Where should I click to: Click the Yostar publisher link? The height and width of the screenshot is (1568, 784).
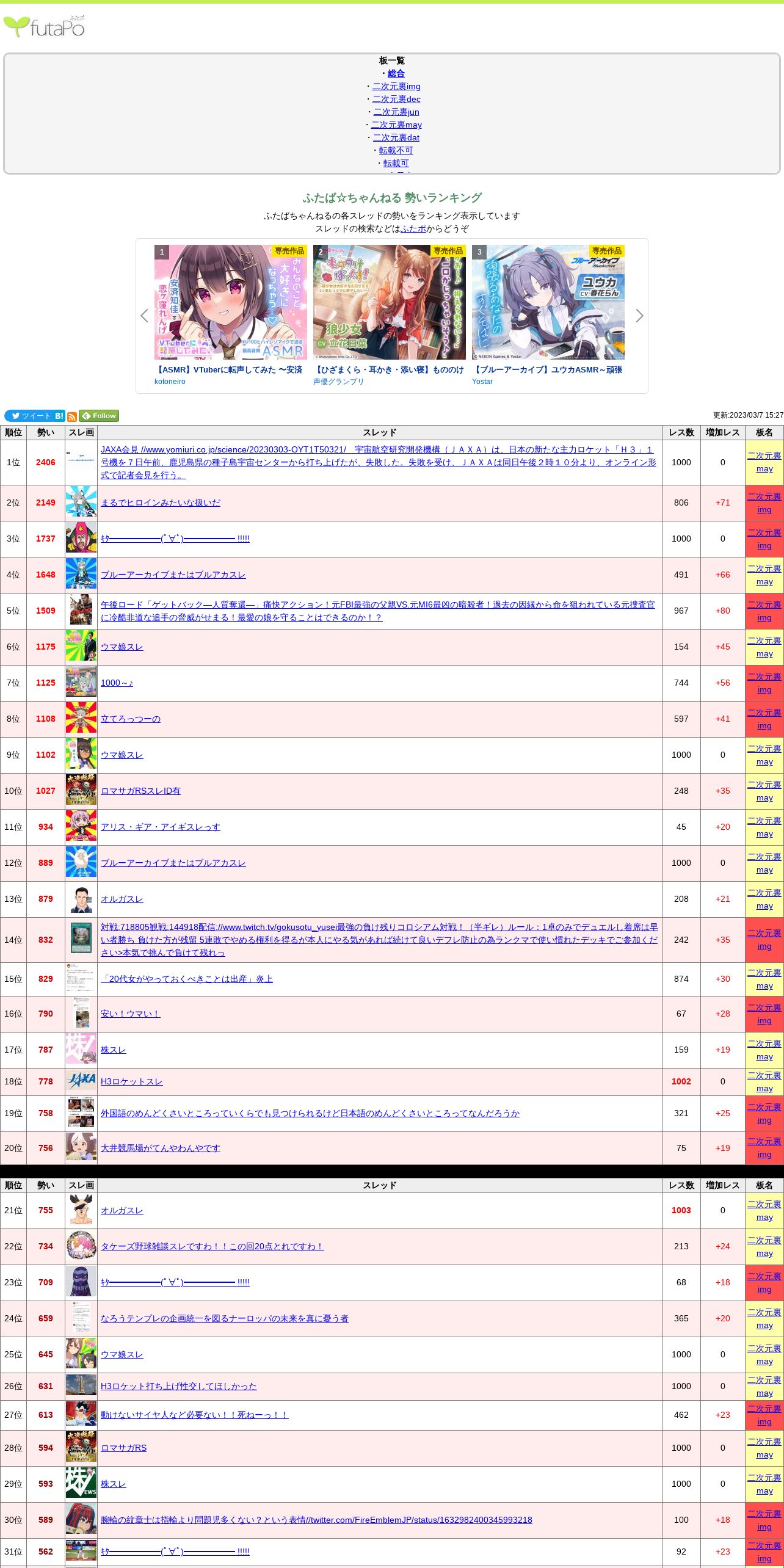482,382
